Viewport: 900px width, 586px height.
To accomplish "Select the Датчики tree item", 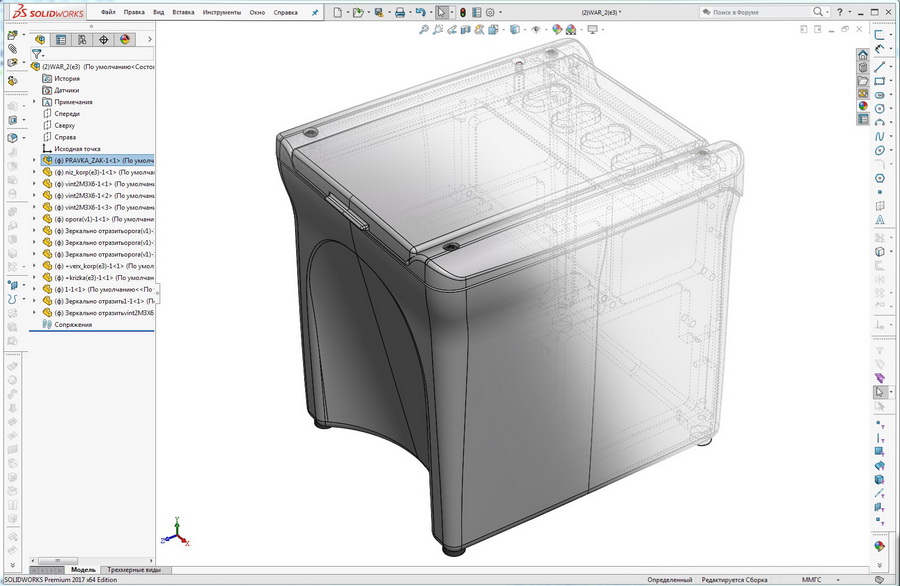I will 67,90.
